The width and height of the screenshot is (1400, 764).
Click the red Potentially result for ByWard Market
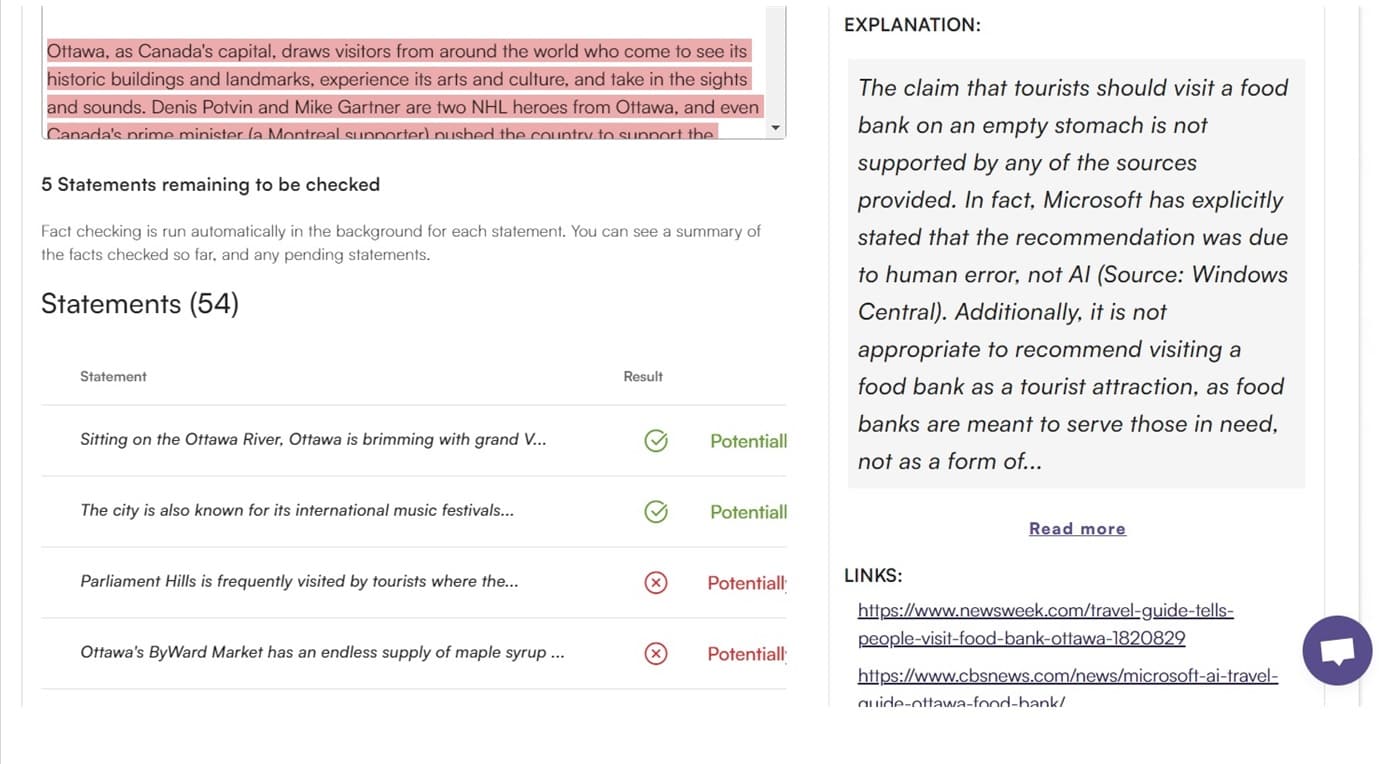click(746, 654)
